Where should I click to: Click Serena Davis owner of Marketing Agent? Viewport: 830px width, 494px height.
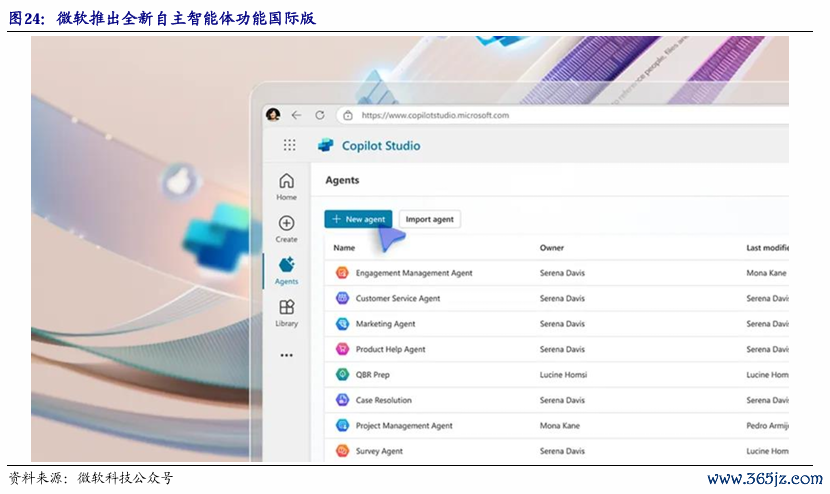pos(562,324)
